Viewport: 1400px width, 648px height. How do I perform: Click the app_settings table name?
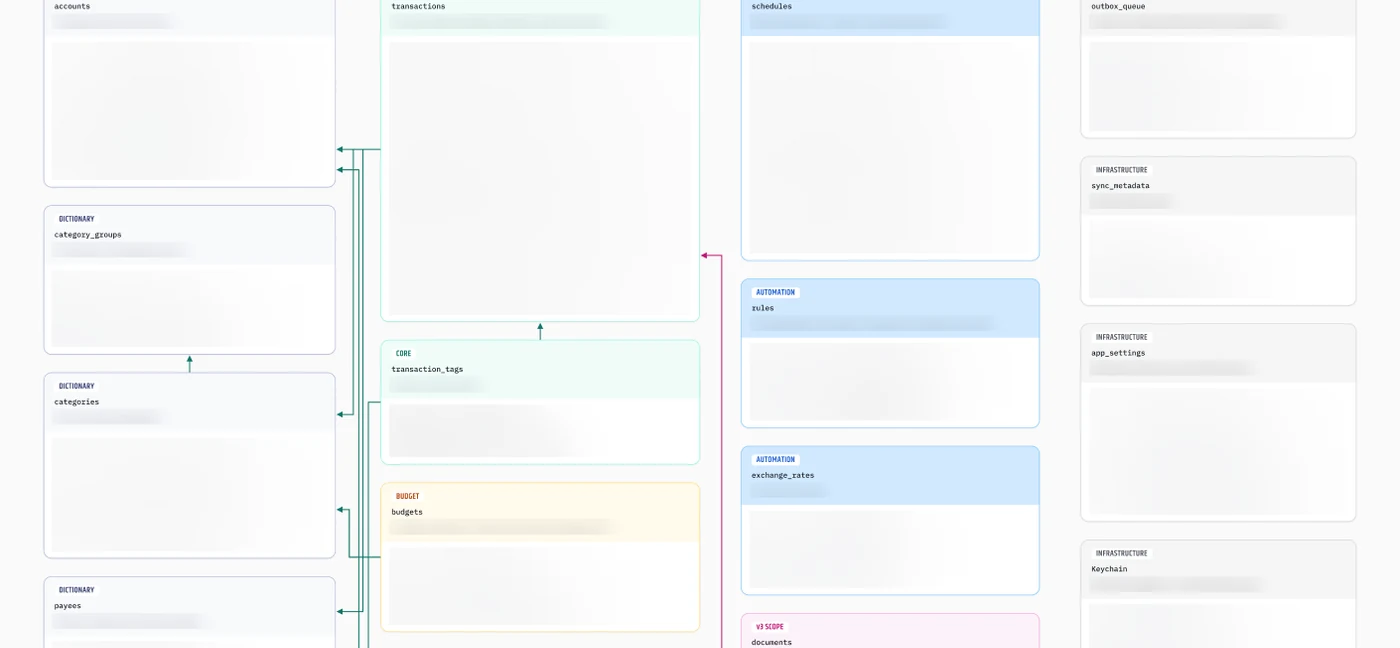pos(1118,353)
